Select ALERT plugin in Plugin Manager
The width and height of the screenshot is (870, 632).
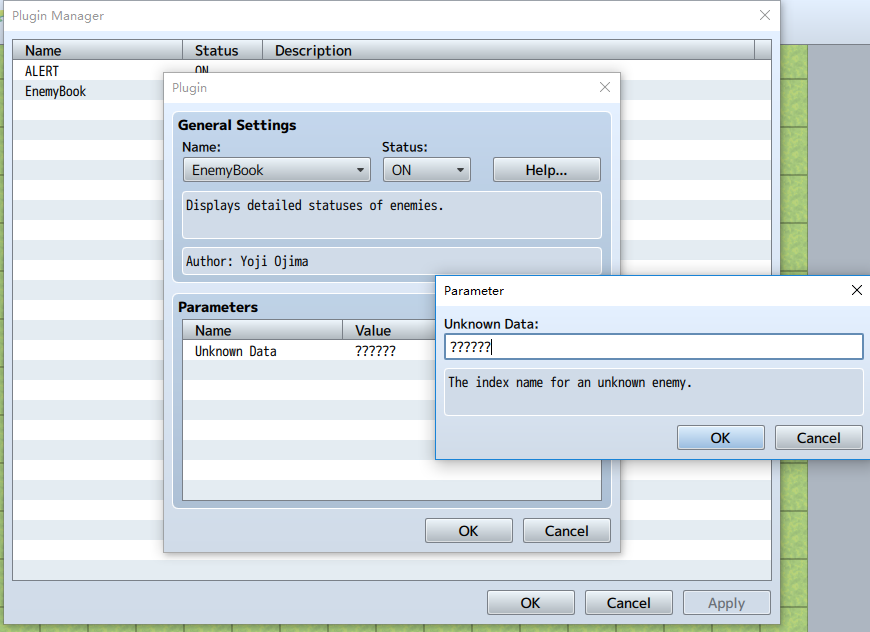coord(42,71)
